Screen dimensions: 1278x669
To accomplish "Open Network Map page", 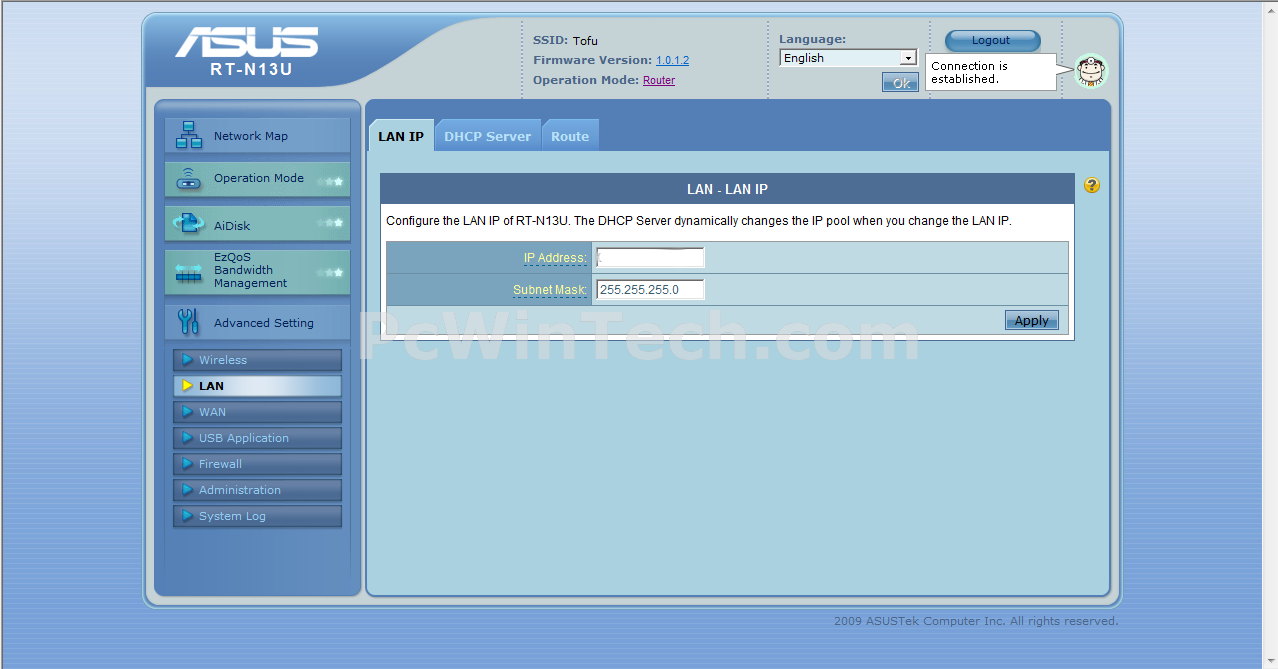I will [x=257, y=135].
